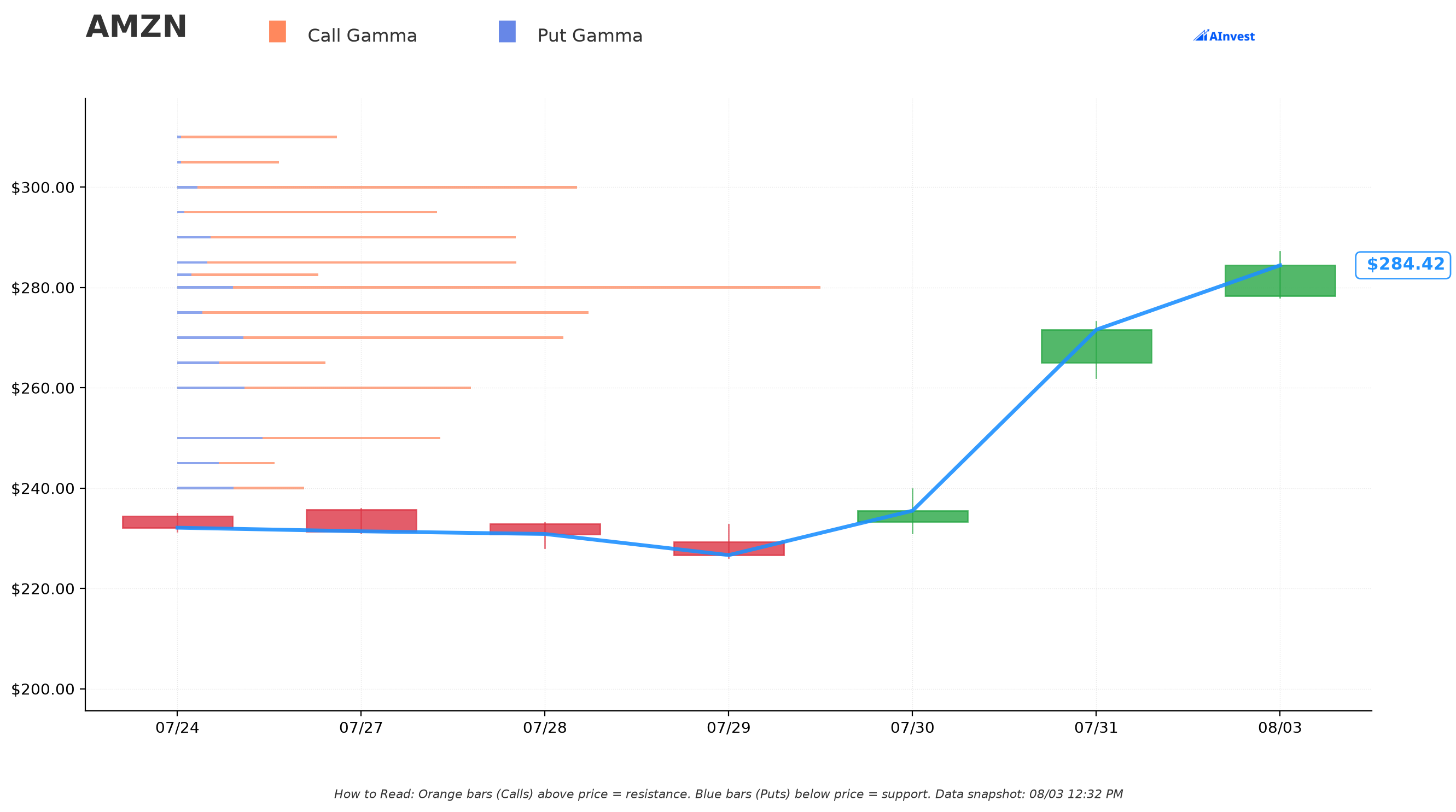The height and width of the screenshot is (812, 1456).
Task: Click the call gamma bar at $275
Action: (395, 312)
